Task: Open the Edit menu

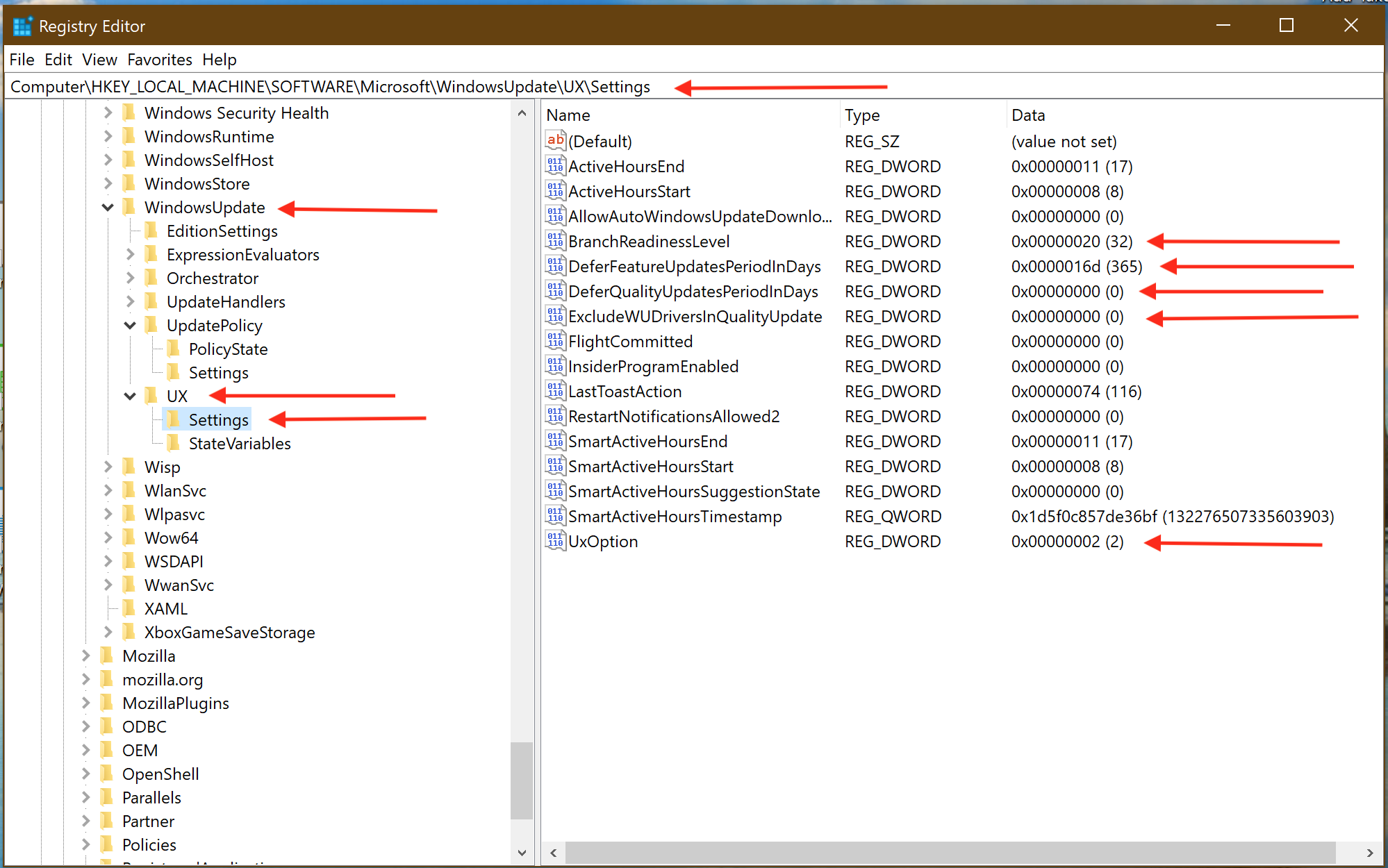Action: 58,60
